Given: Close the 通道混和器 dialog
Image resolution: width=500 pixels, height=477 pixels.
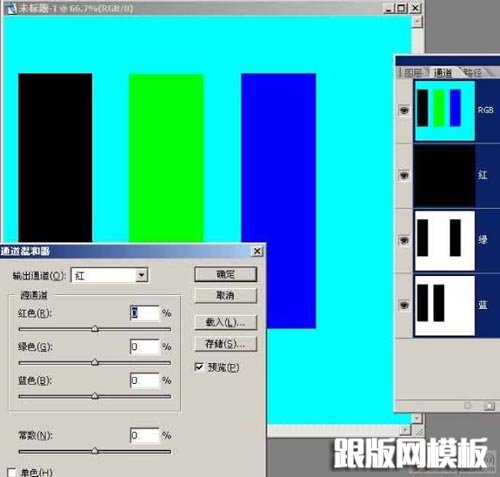Looking at the screenshot, I should point(257,251).
